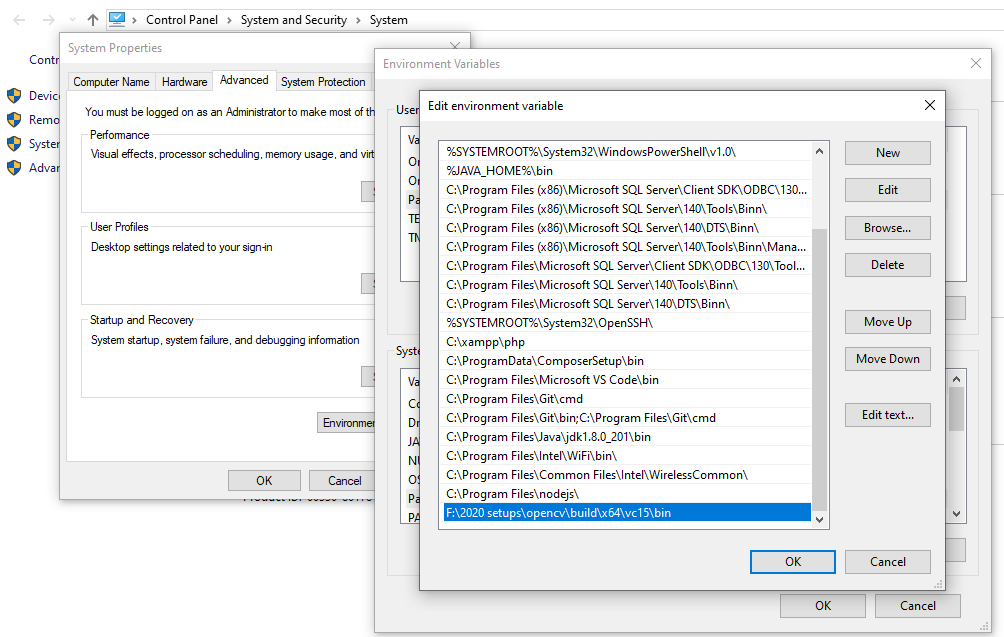Screen dimensions: 1004x637
Task: Delete the selected opencv path entry
Action: tap(887, 264)
